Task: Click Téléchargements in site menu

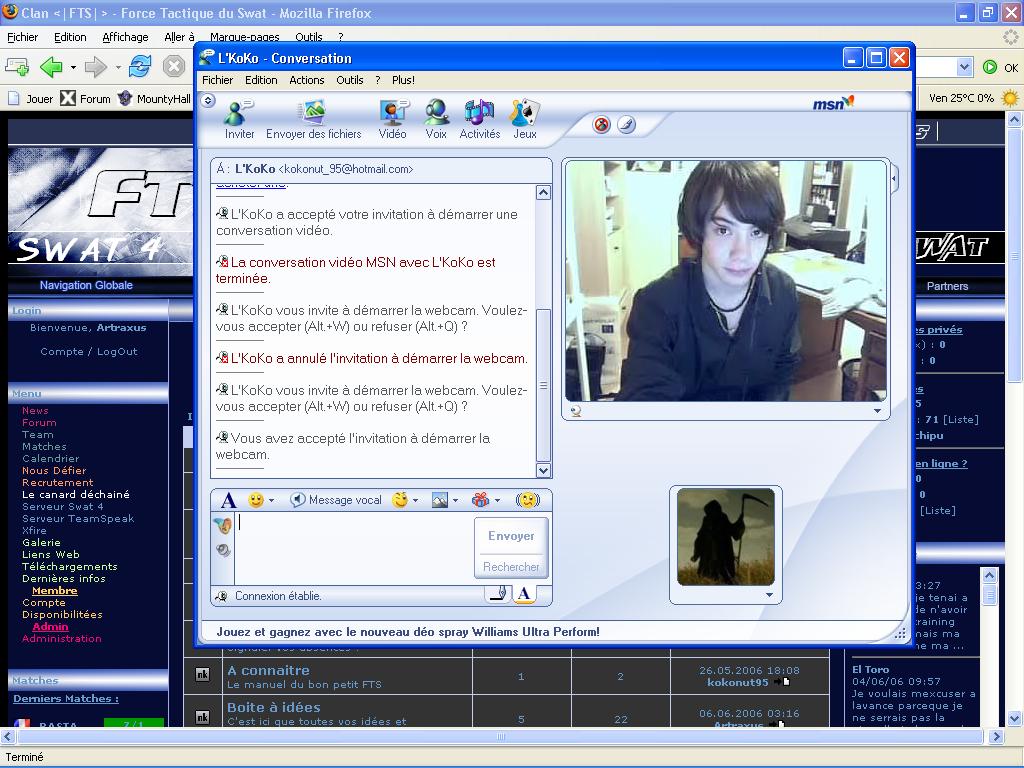Action: click(x=69, y=567)
